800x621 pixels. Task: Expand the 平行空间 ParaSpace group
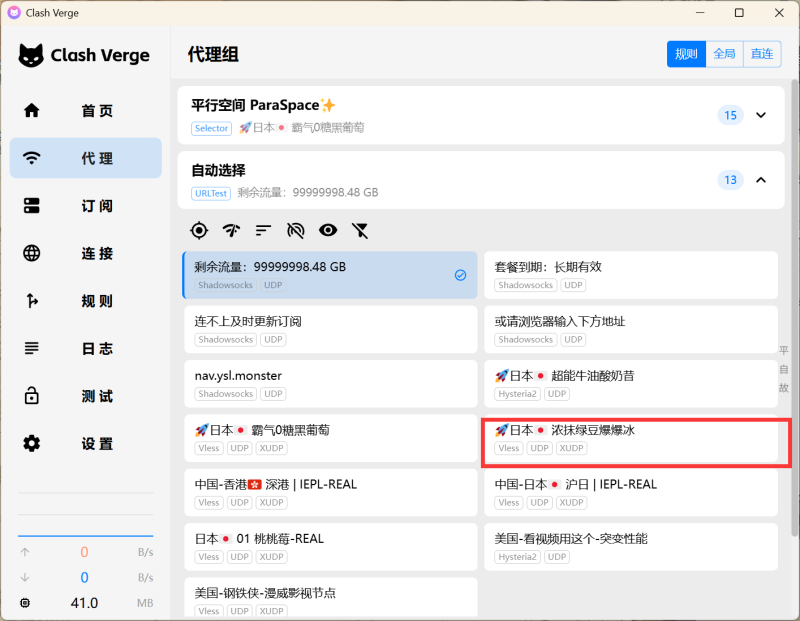coord(762,115)
